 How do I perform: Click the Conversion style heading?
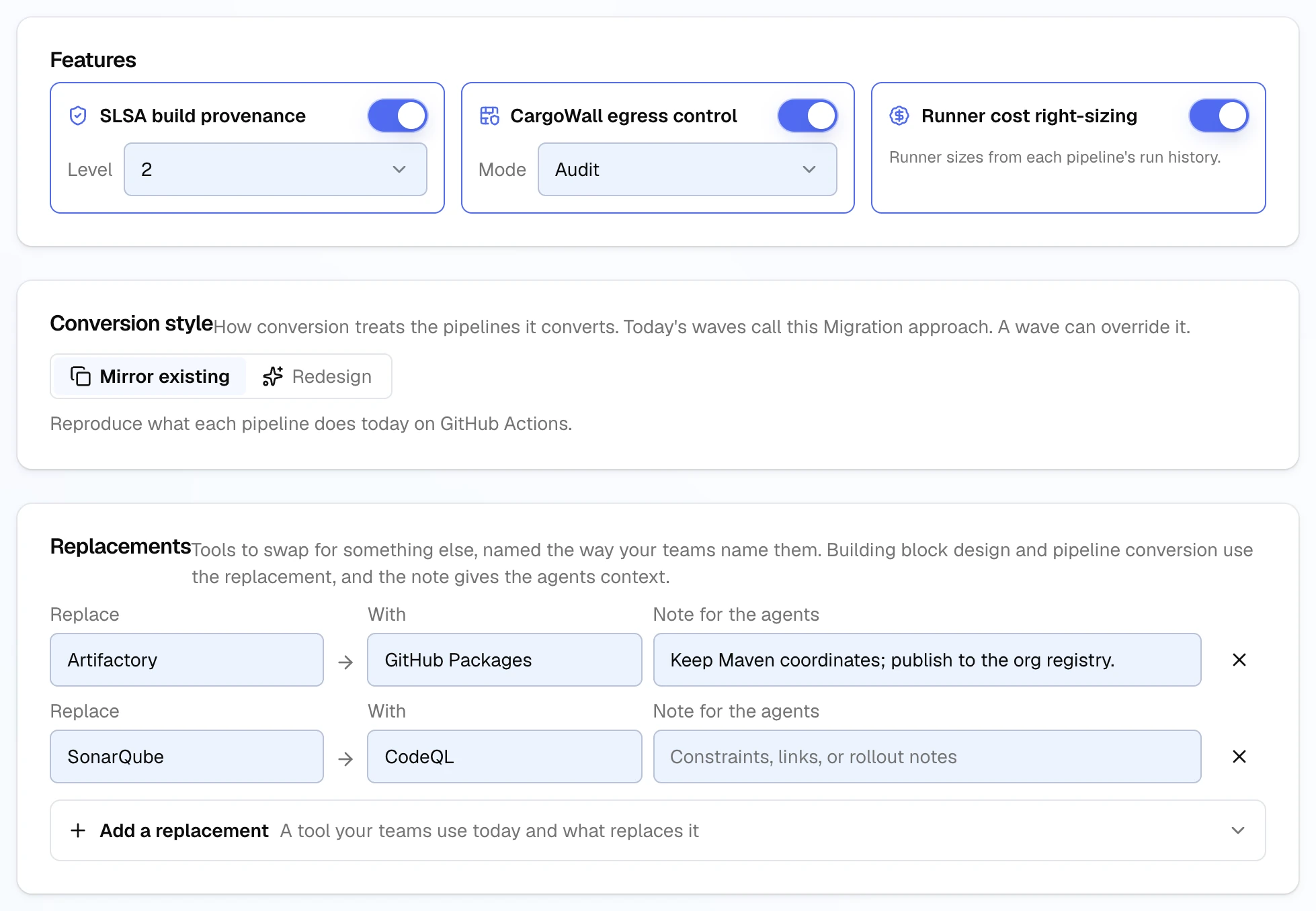tap(132, 323)
